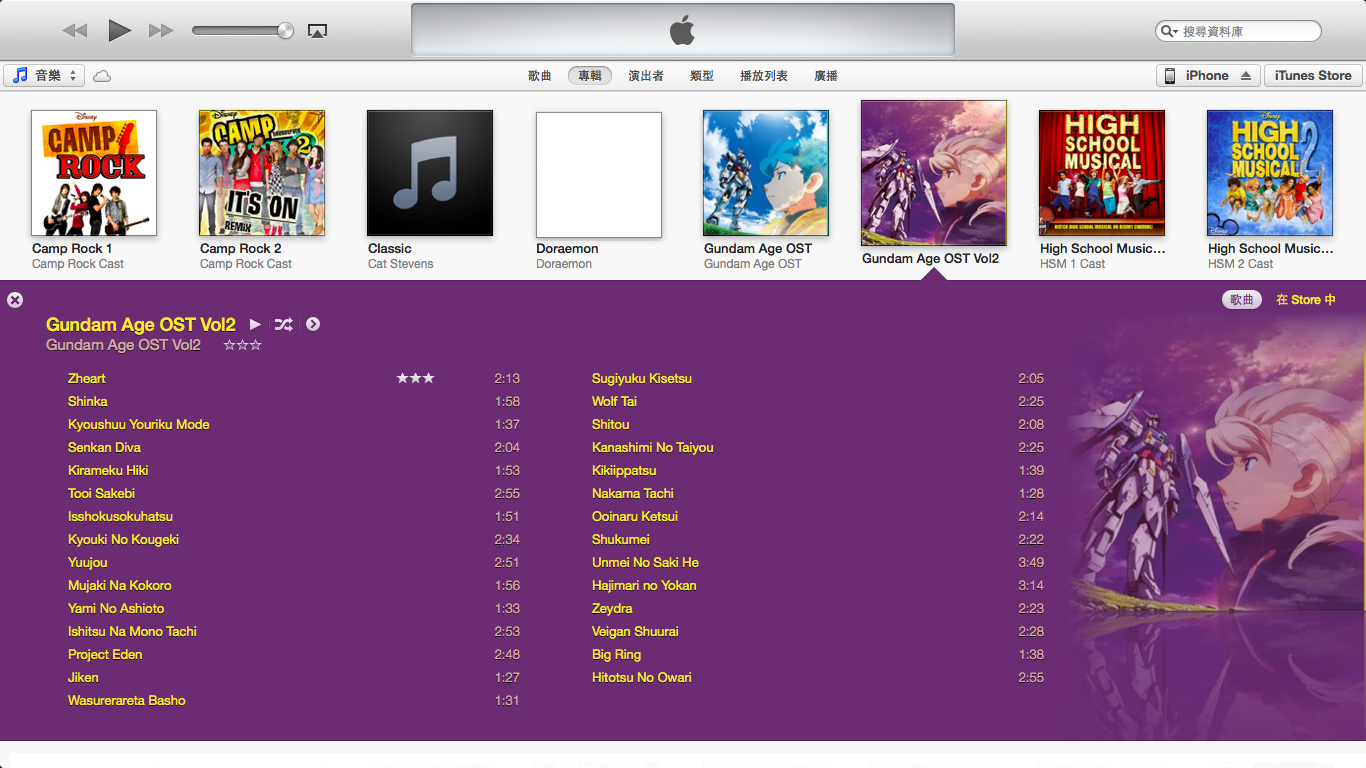Click the 在 Store 中 link
The width and height of the screenshot is (1366, 768).
1305,300
